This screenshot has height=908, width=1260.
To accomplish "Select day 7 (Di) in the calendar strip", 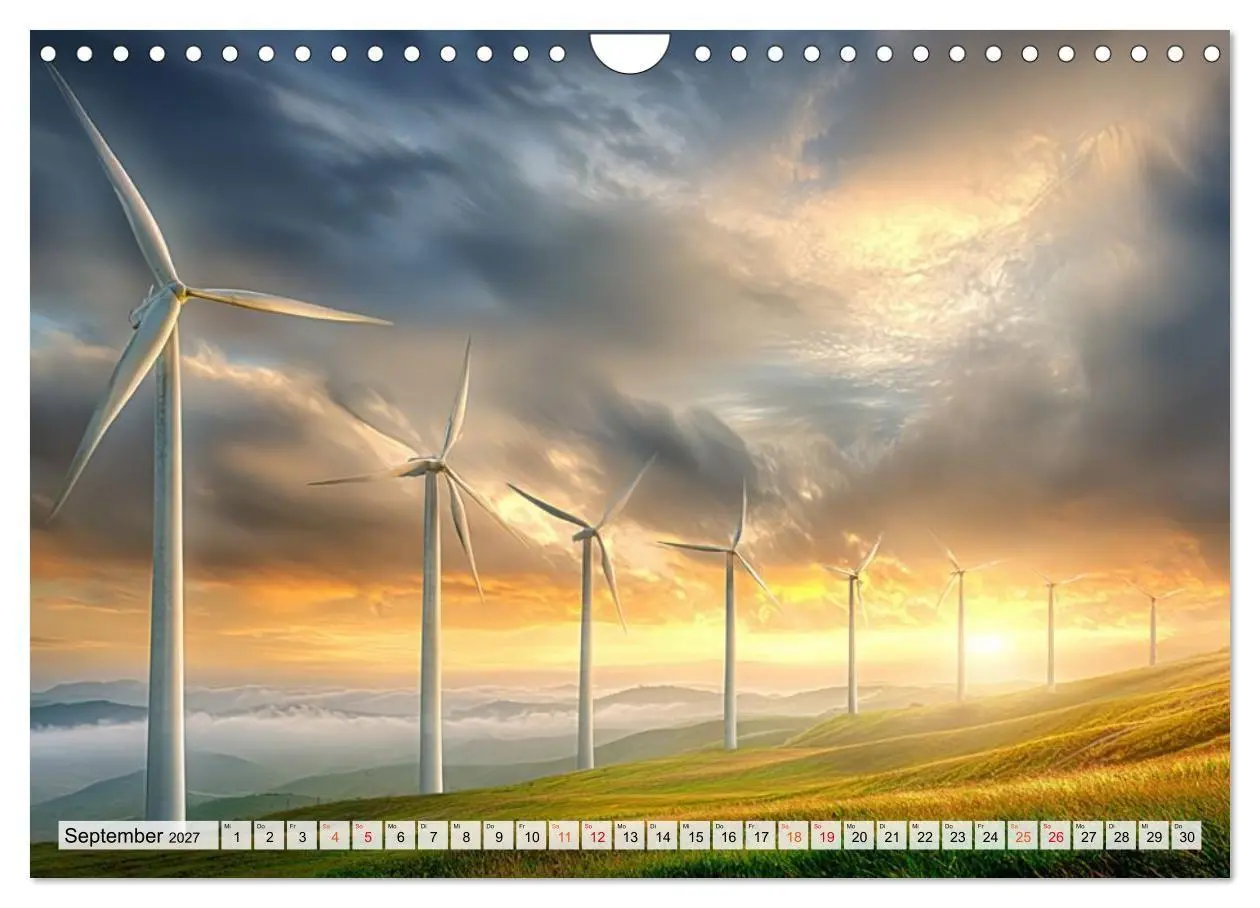I will click(433, 836).
